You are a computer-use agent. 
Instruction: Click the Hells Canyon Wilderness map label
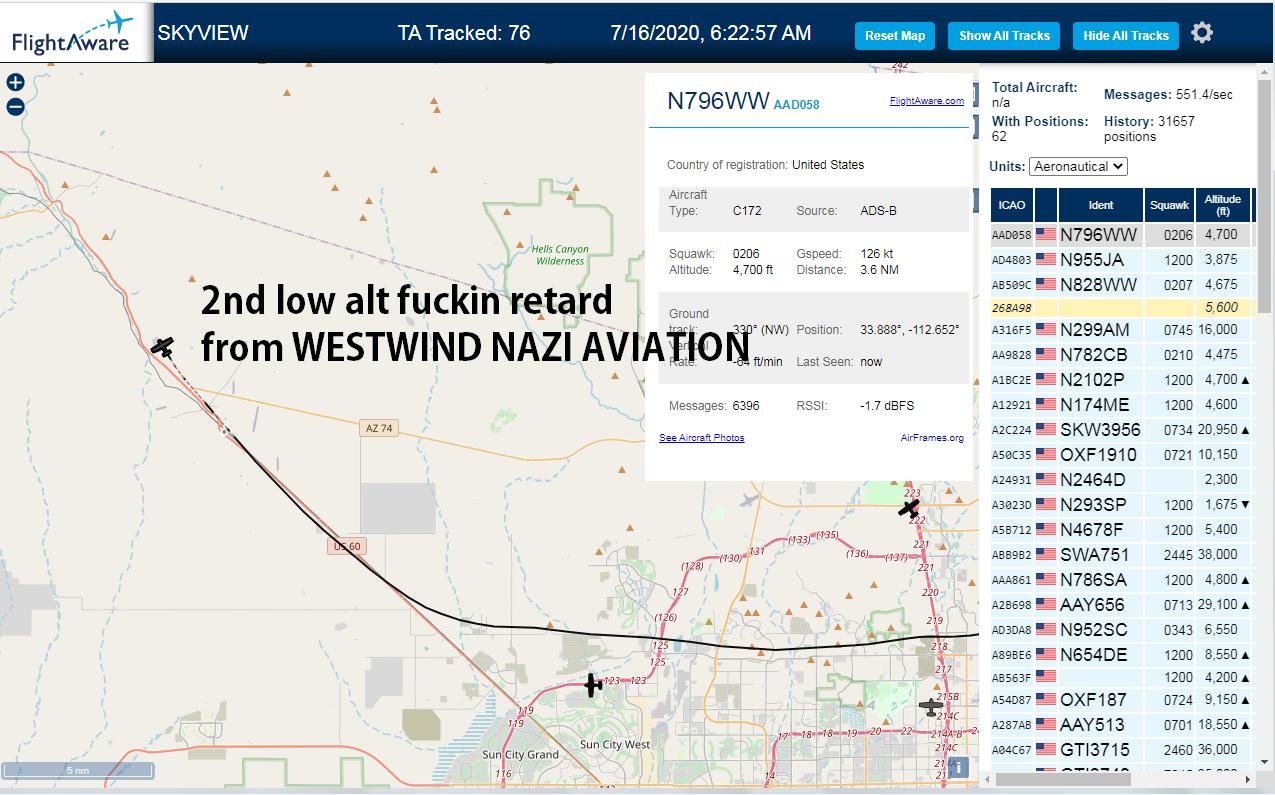coord(560,255)
